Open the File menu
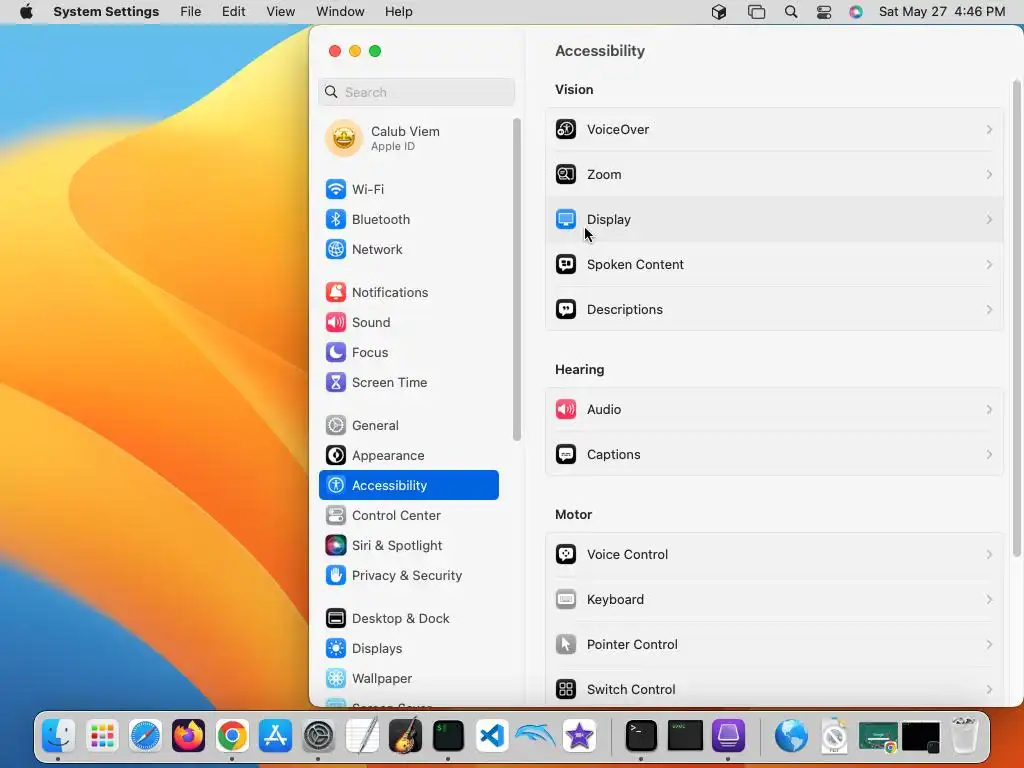This screenshot has width=1024, height=768. coord(191,12)
